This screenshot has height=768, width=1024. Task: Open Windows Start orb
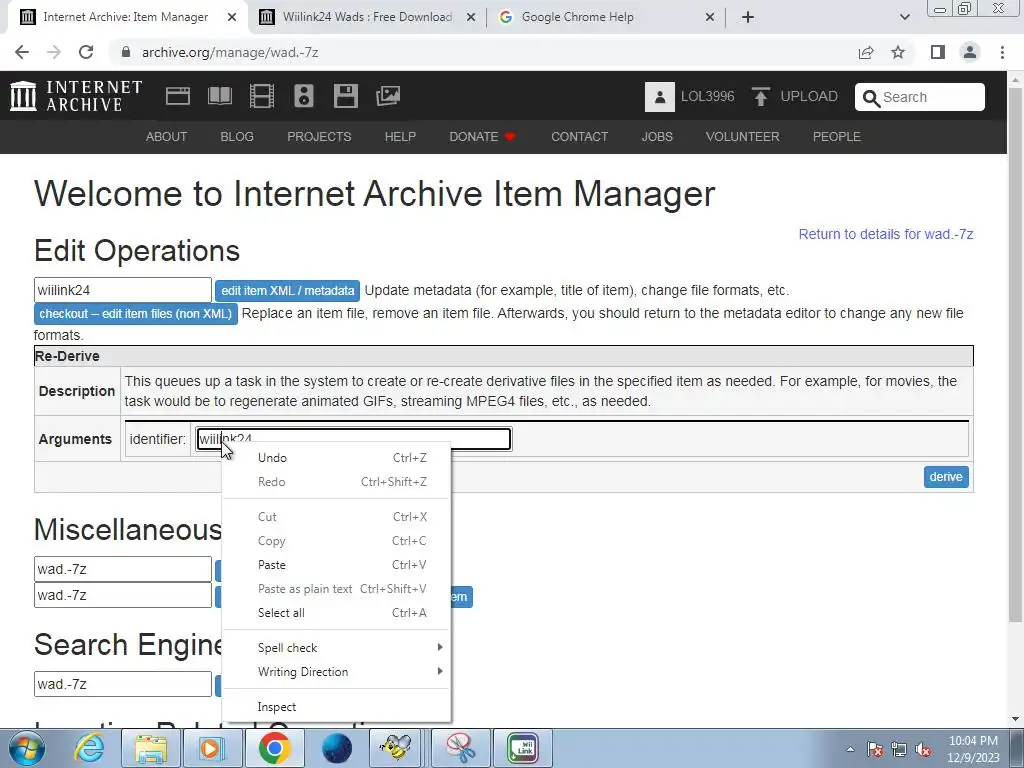pos(27,748)
